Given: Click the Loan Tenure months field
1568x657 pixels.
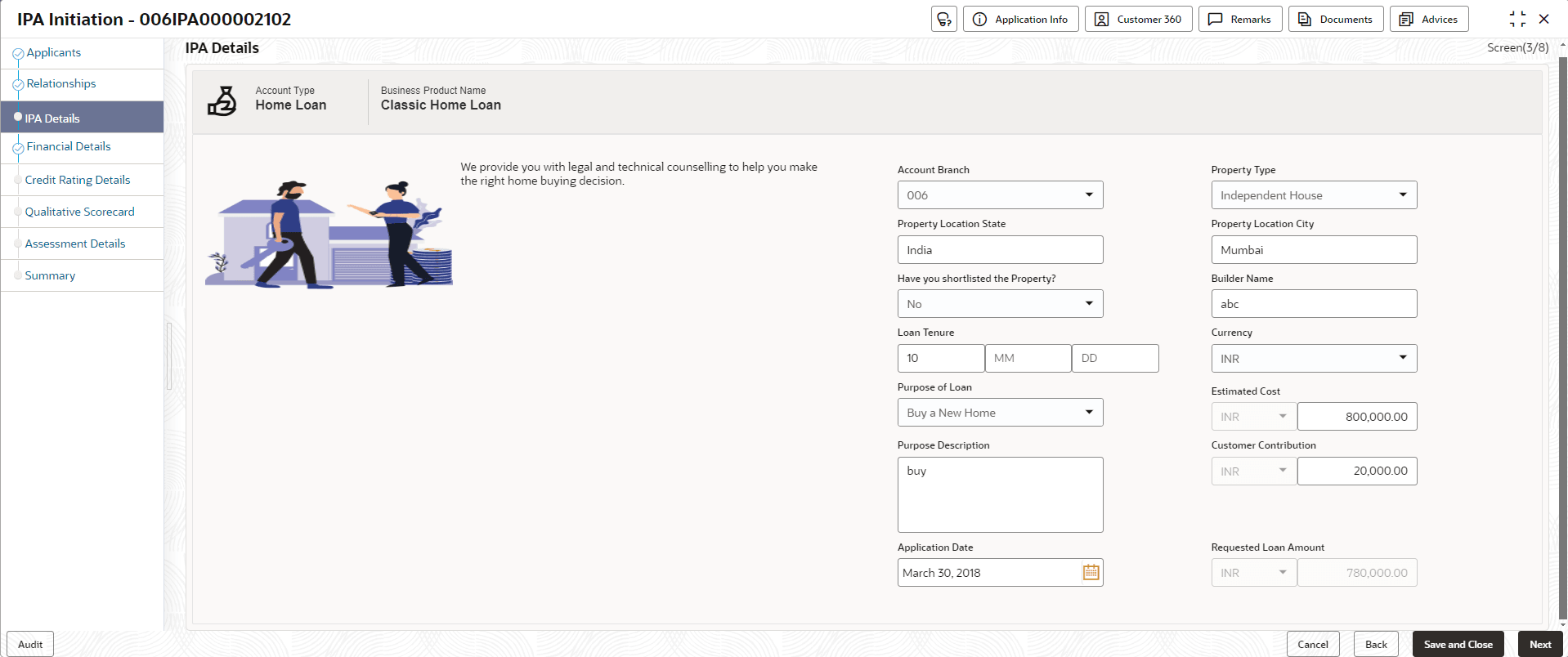Looking at the screenshot, I should pos(1028,359).
